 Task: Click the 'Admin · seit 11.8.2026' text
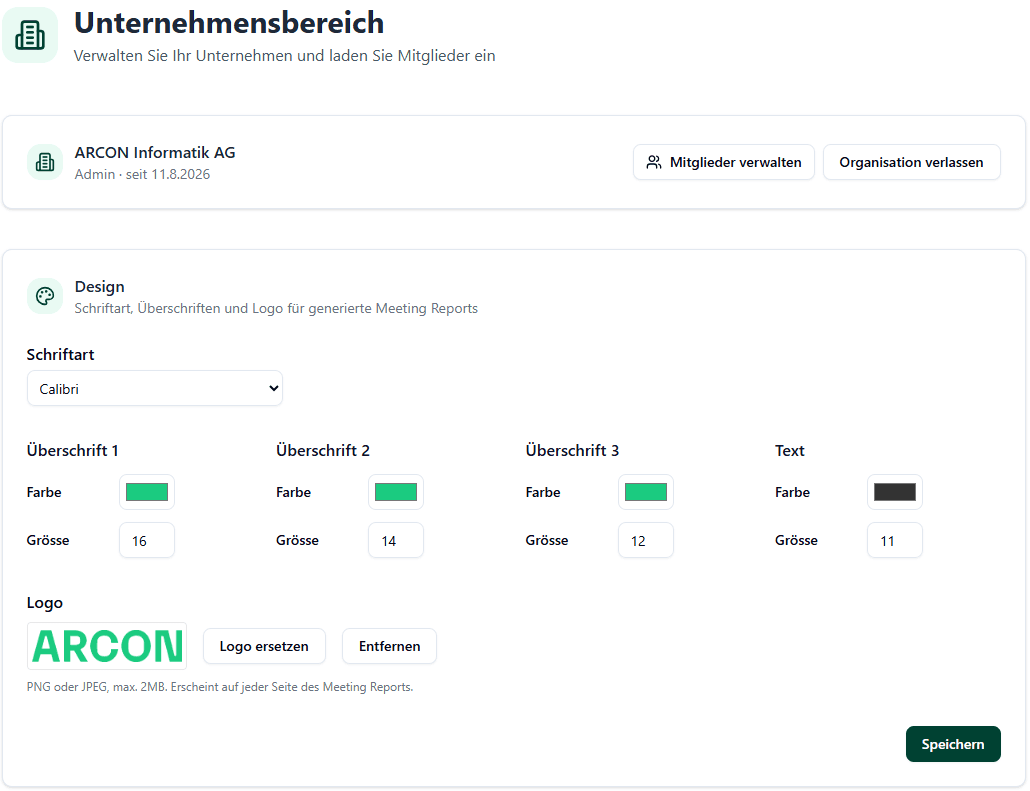pos(142,174)
